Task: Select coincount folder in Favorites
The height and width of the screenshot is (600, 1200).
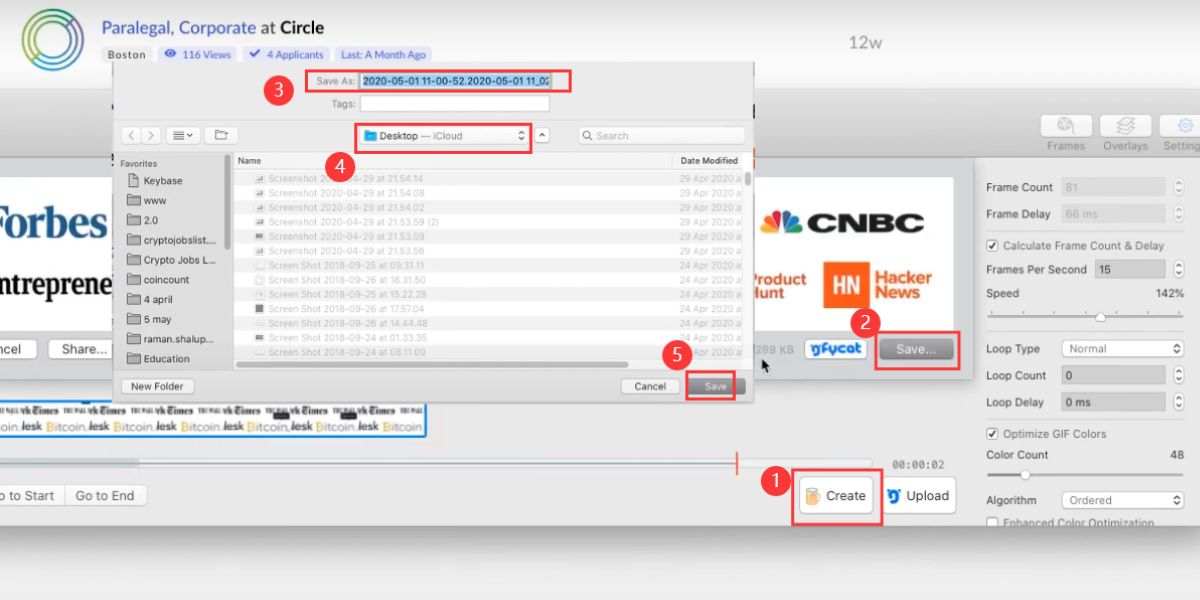Action: pos(158,280)
